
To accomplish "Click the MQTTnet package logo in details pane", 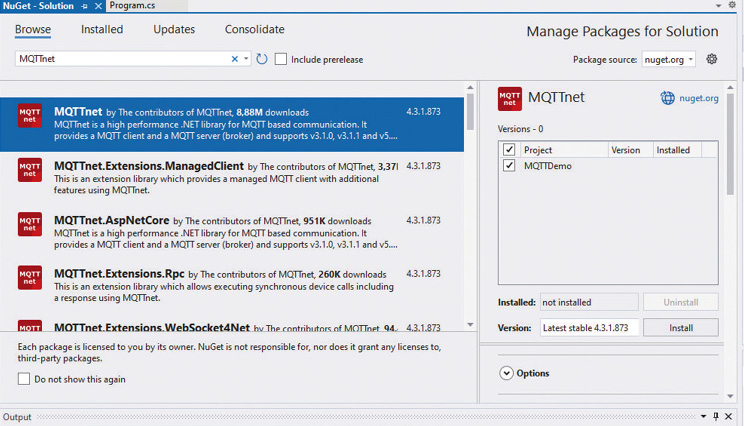I will point(510,99).
